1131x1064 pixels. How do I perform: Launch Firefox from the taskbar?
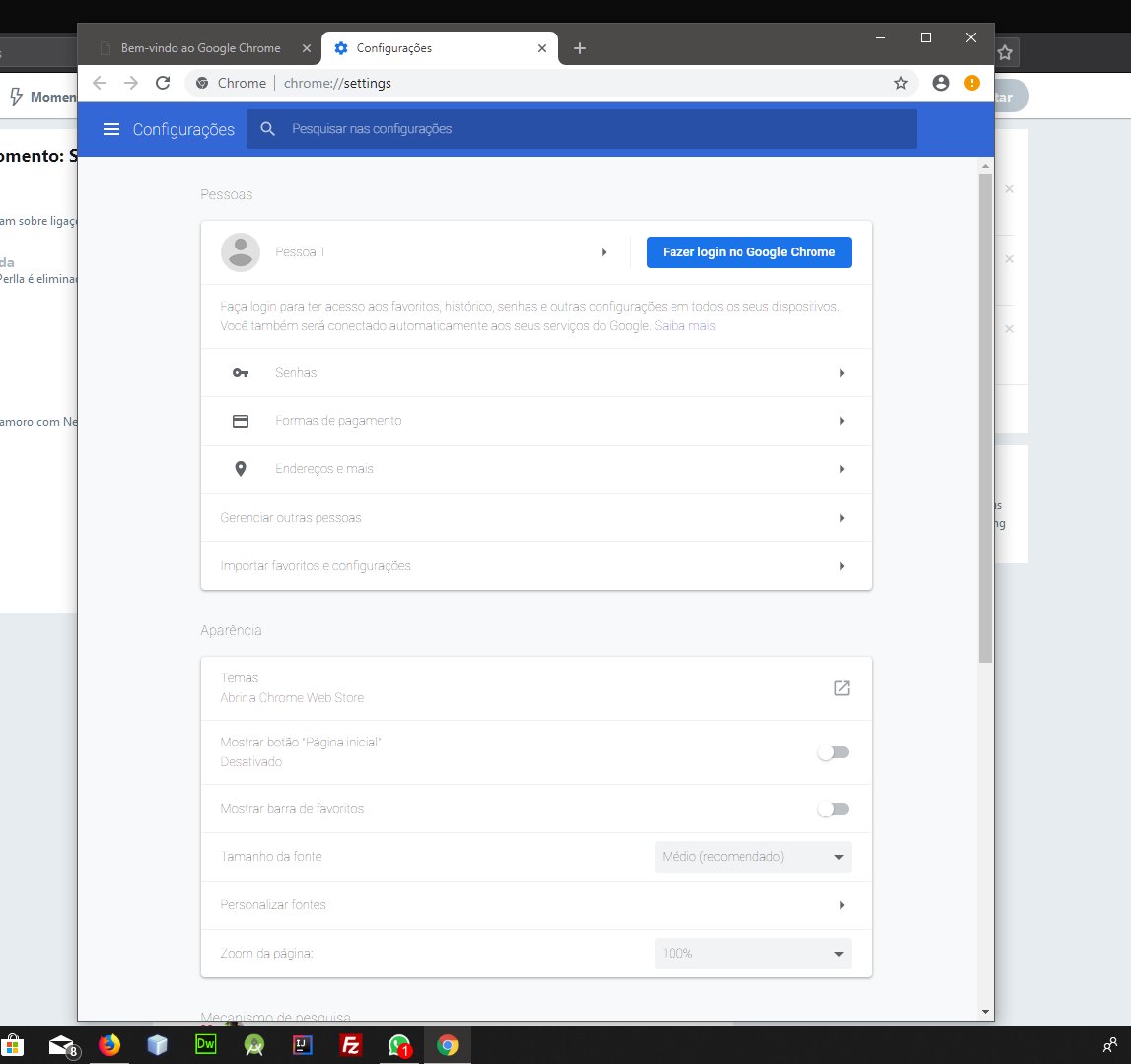click(x=109, y=1045)
